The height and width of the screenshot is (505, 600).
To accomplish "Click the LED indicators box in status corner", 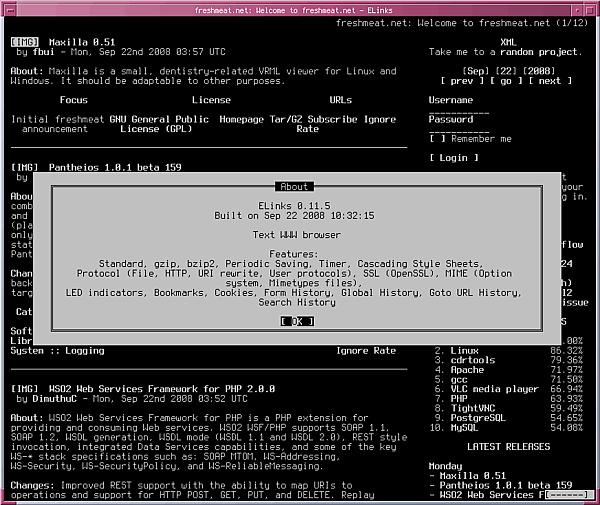I will coord(566,495).
